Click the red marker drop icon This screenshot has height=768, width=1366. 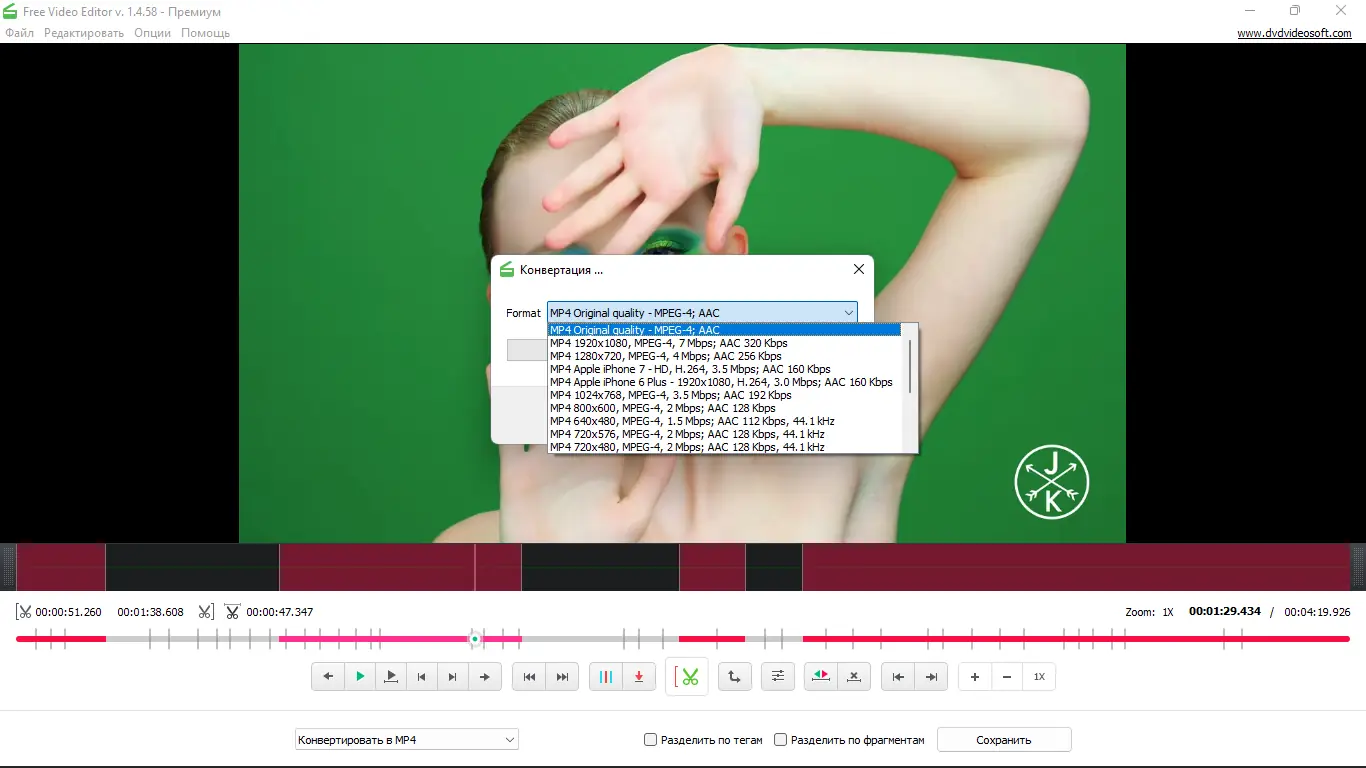pyautogui.click(x=637, y=677)
